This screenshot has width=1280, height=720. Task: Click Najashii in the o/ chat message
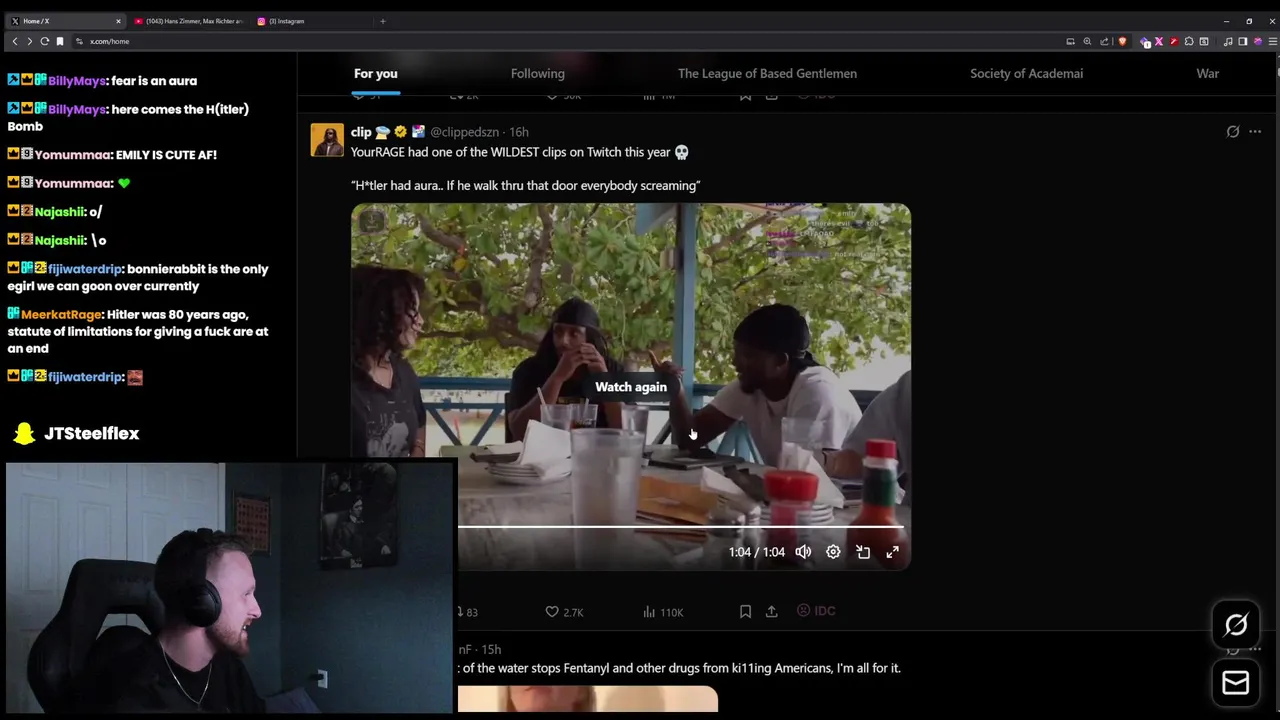tap(59, 212)
